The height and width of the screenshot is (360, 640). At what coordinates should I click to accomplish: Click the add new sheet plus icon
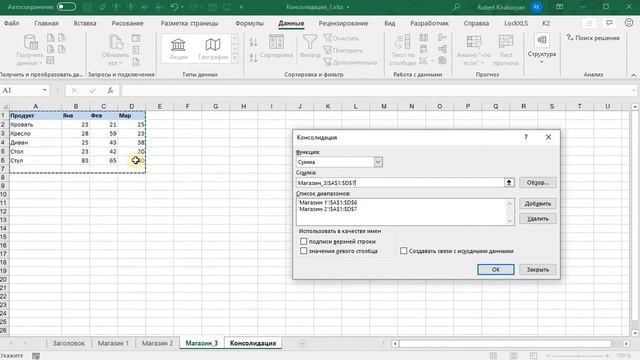[x=302, y=344]
